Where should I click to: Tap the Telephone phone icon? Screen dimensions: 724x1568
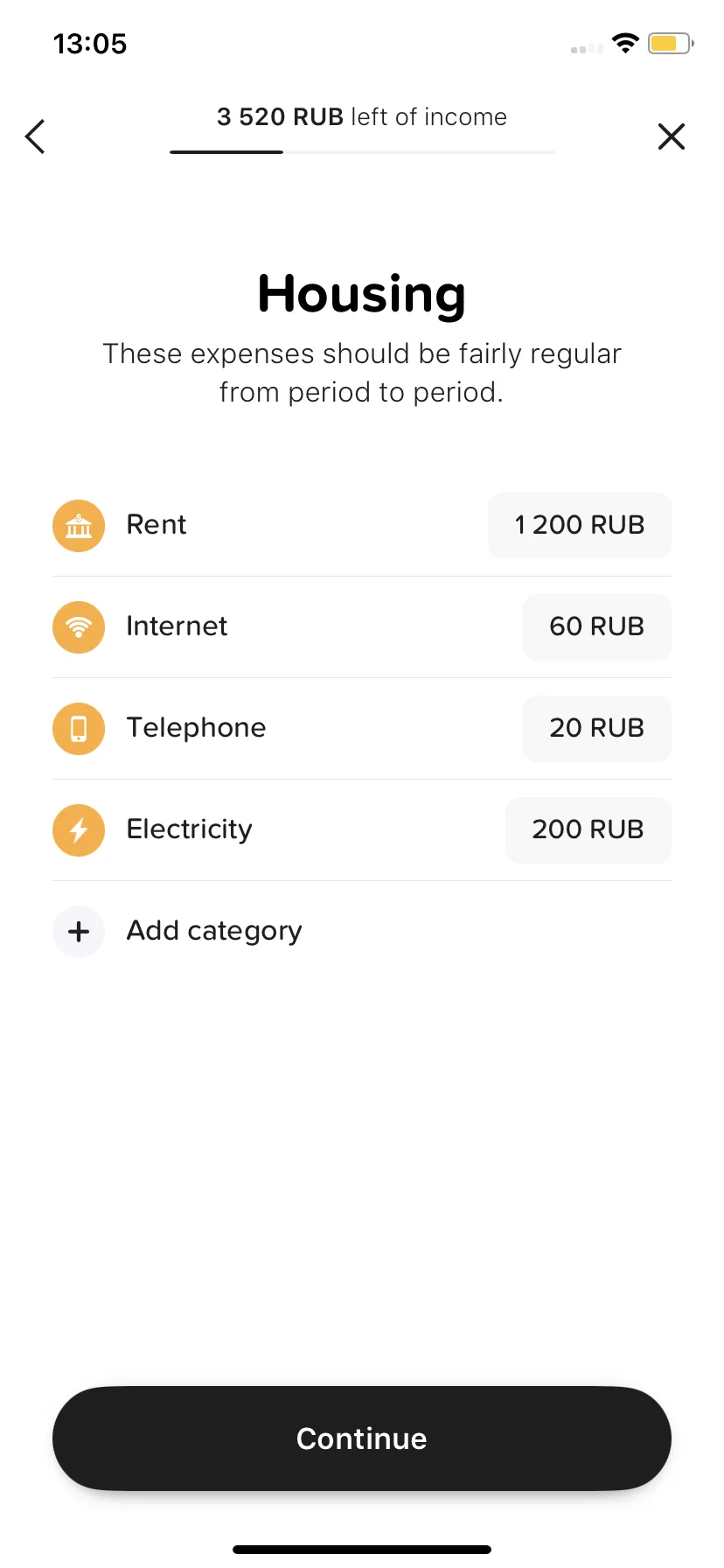79,729
